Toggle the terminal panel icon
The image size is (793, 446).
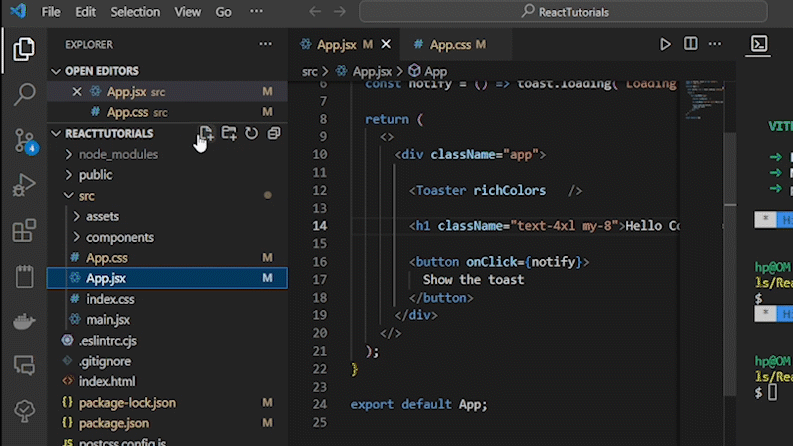(759, 44)
